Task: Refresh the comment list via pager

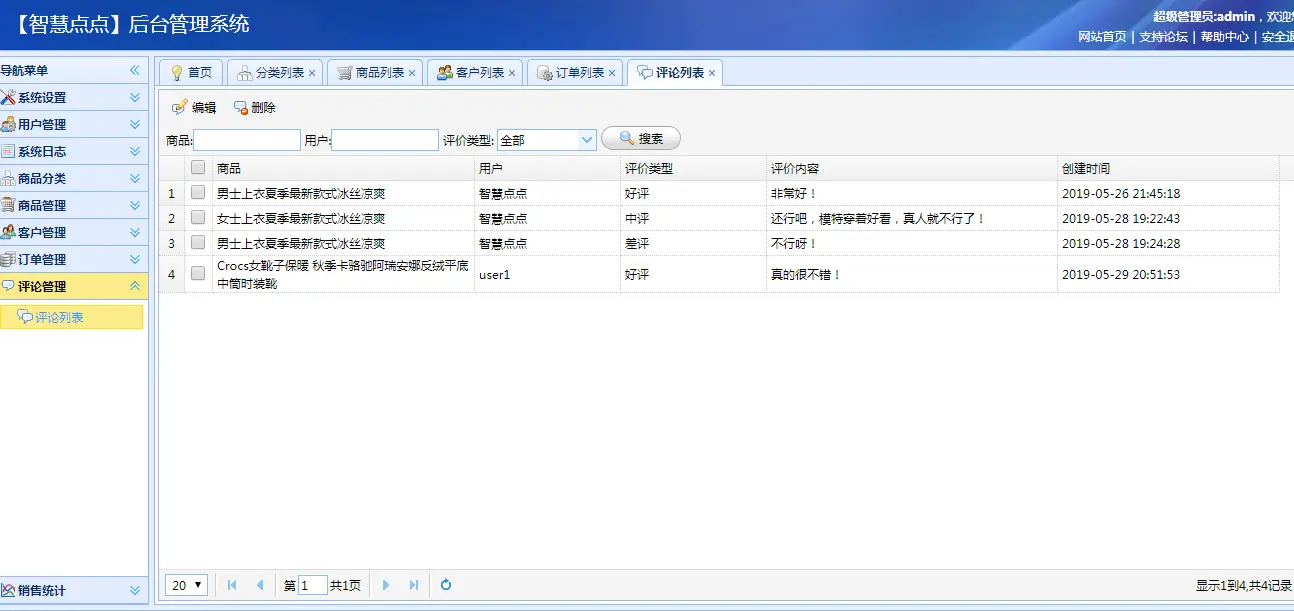Action: tap(446, 585)
